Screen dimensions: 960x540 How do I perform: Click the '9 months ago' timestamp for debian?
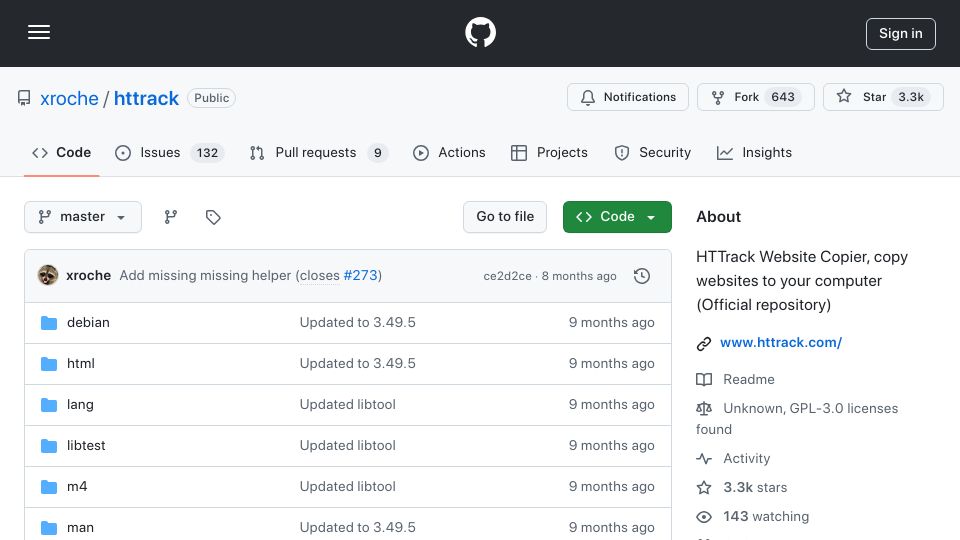click(612, 323)
